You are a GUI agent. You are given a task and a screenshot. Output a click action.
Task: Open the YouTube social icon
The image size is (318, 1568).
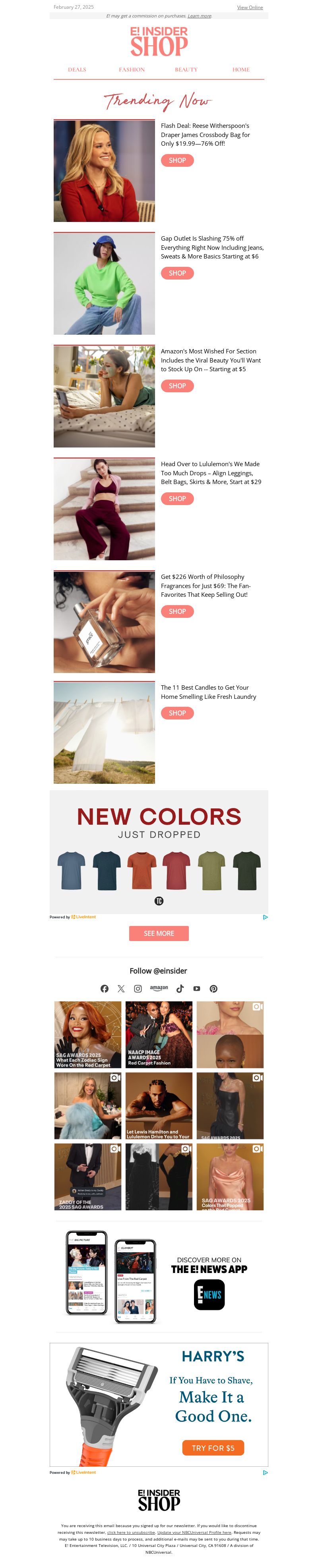pyautogui.click(x=197, y=989)
